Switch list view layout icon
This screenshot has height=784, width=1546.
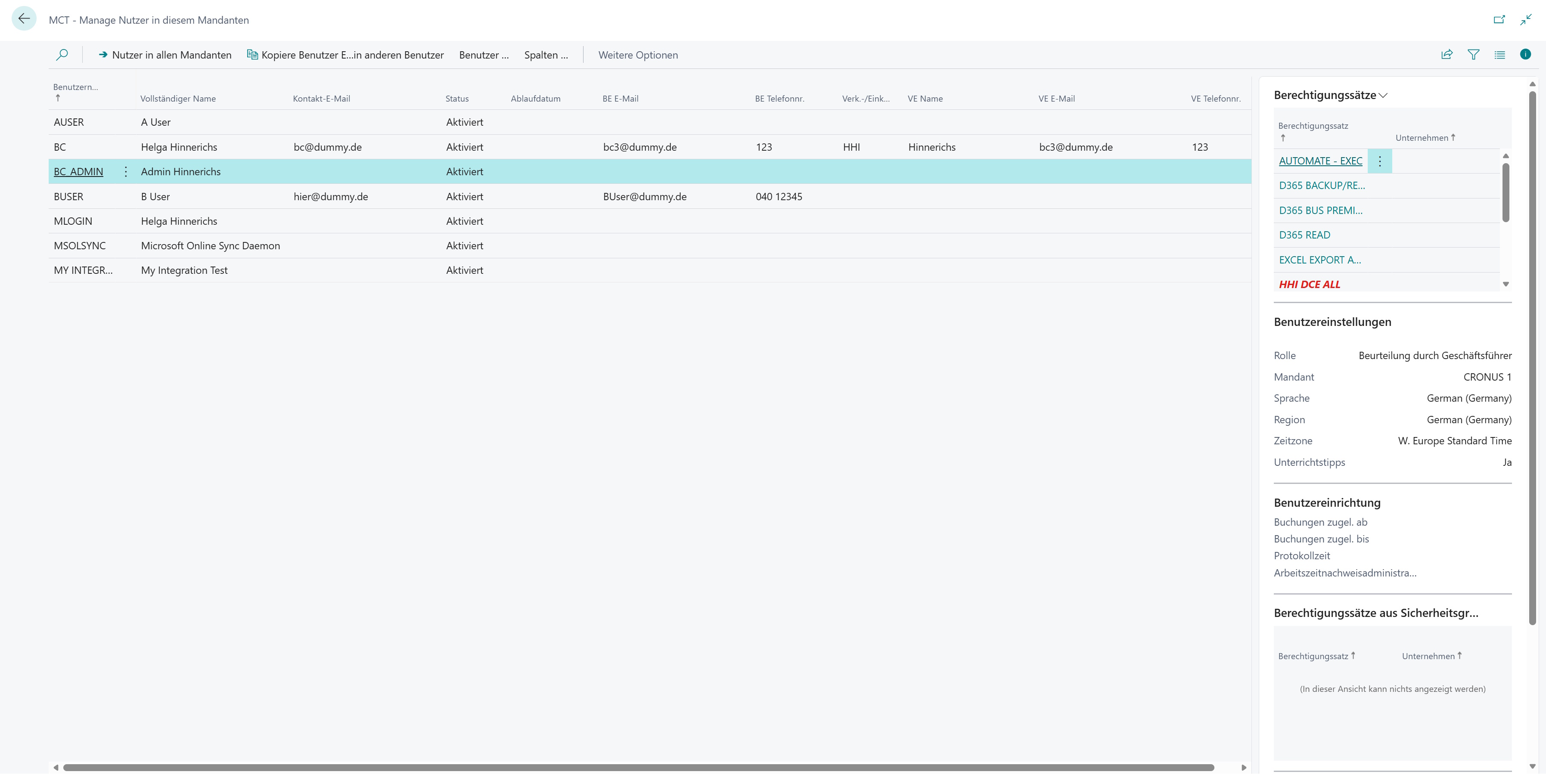tap(1500, 55)
